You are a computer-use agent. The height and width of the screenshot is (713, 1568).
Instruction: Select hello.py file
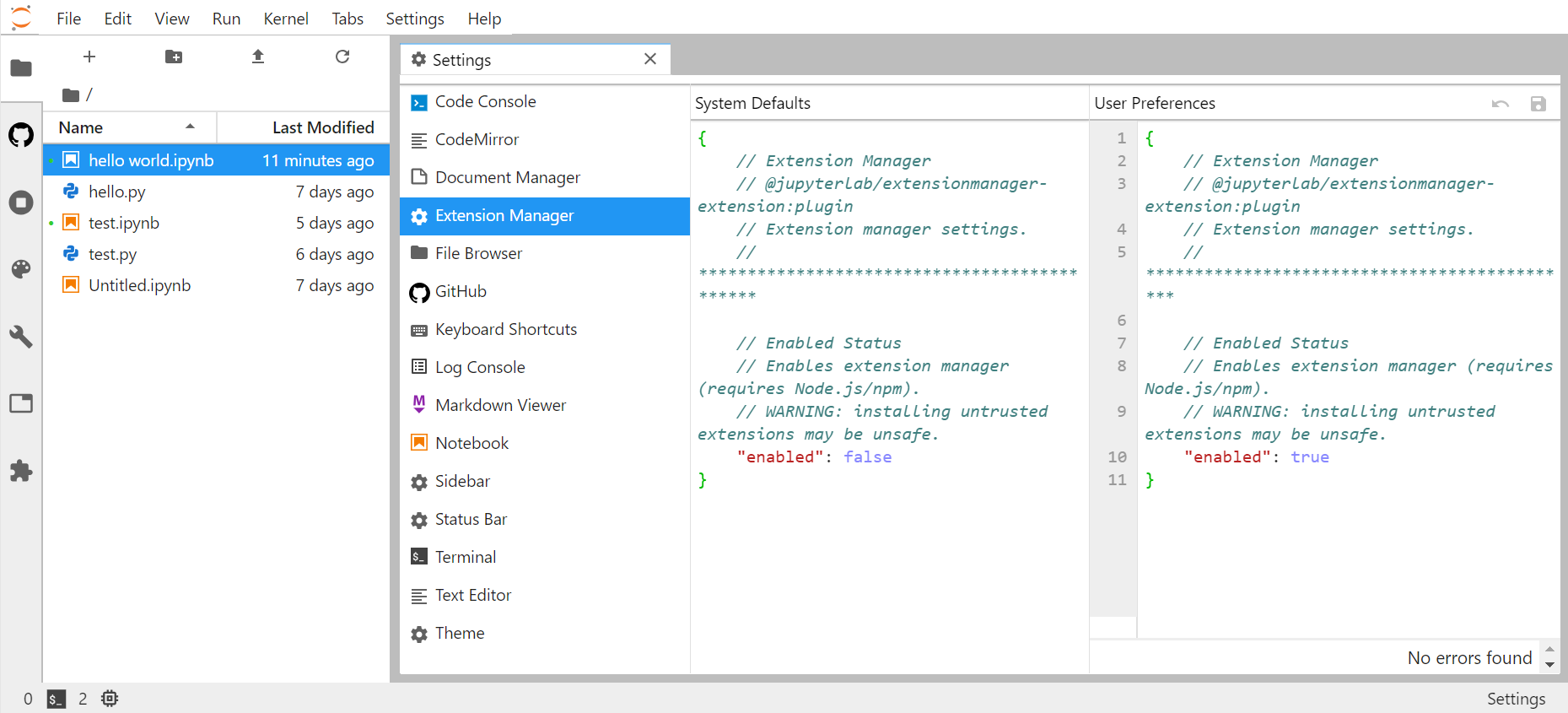(x=217, y=192)
